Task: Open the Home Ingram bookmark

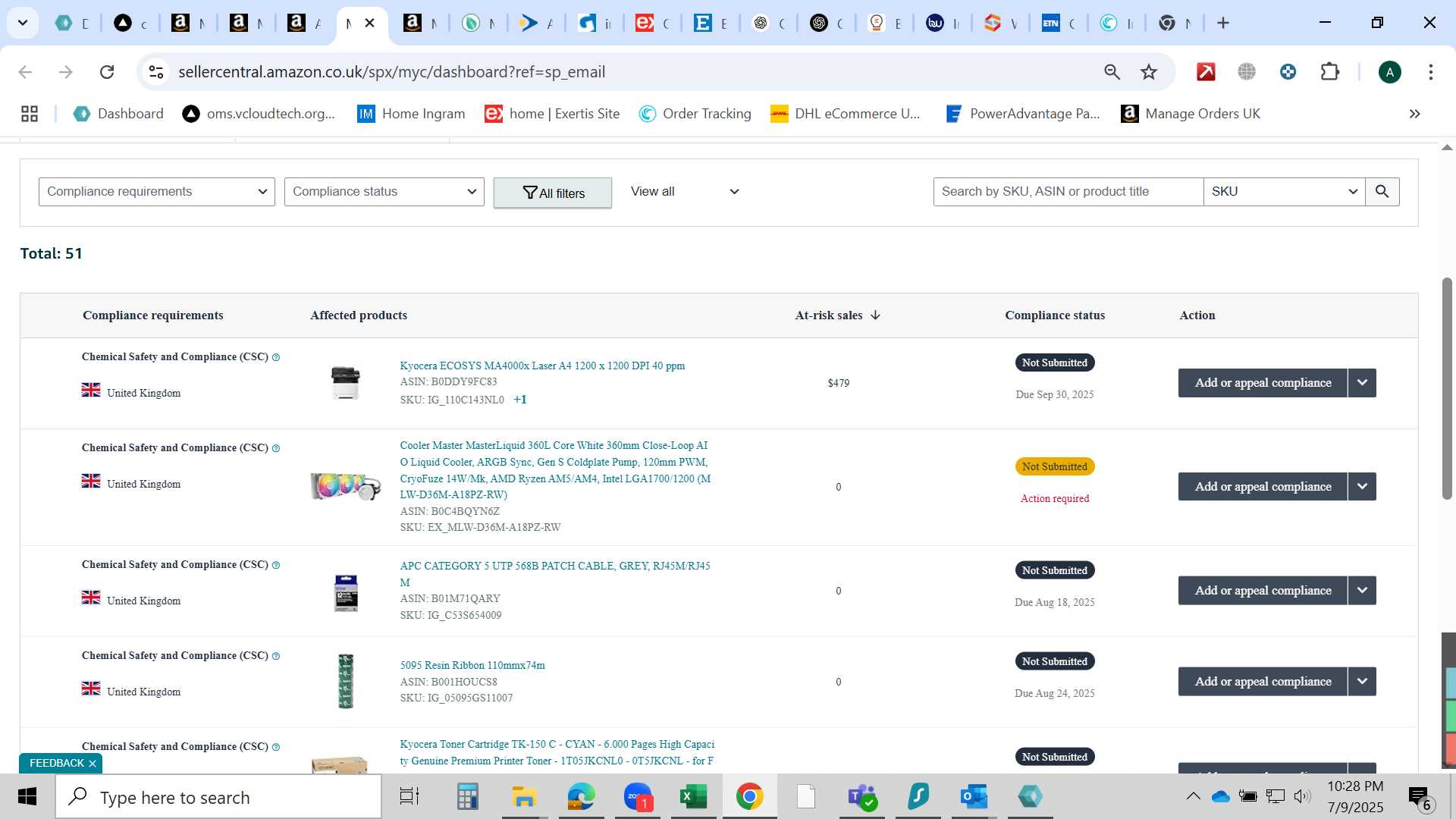Action: [411, 114]
